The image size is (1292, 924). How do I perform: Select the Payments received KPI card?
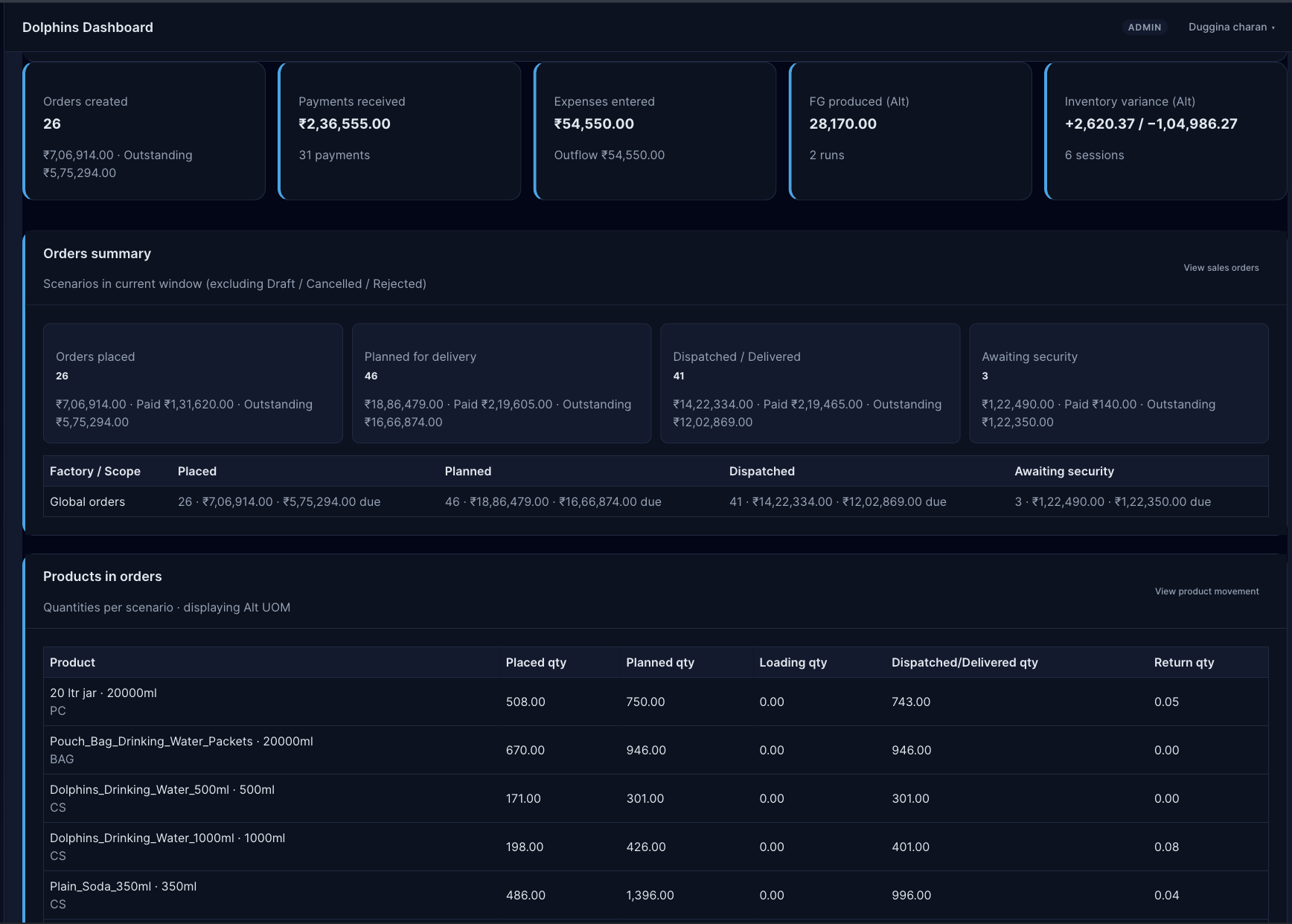click(399, 131)
